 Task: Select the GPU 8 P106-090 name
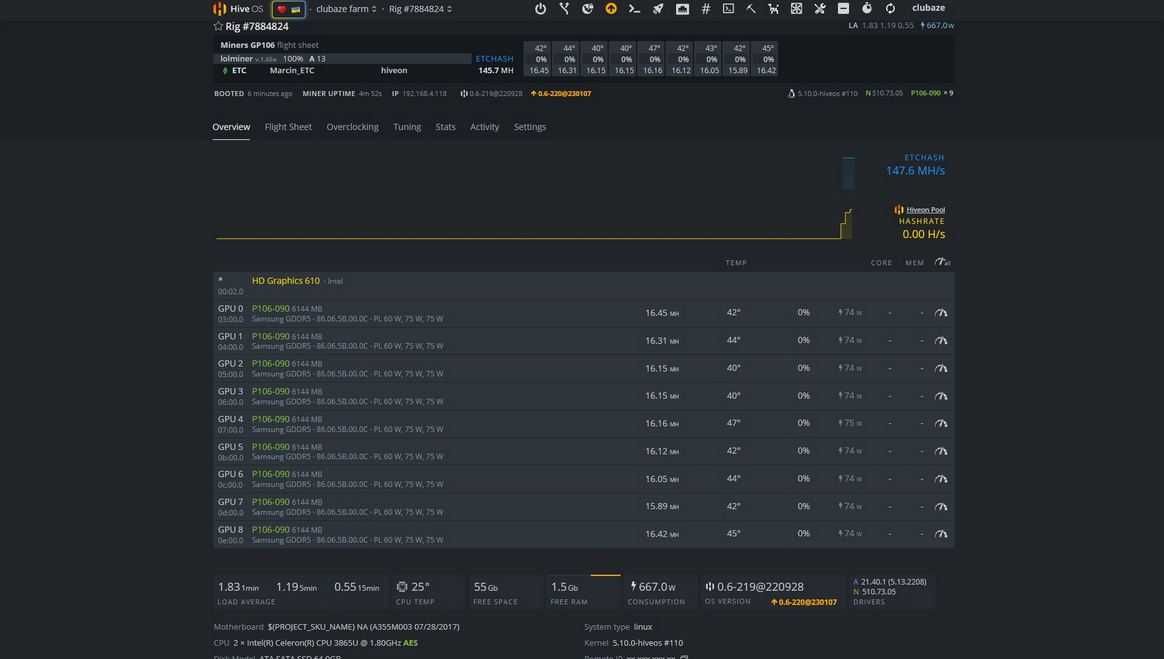(x=270, y=529)
